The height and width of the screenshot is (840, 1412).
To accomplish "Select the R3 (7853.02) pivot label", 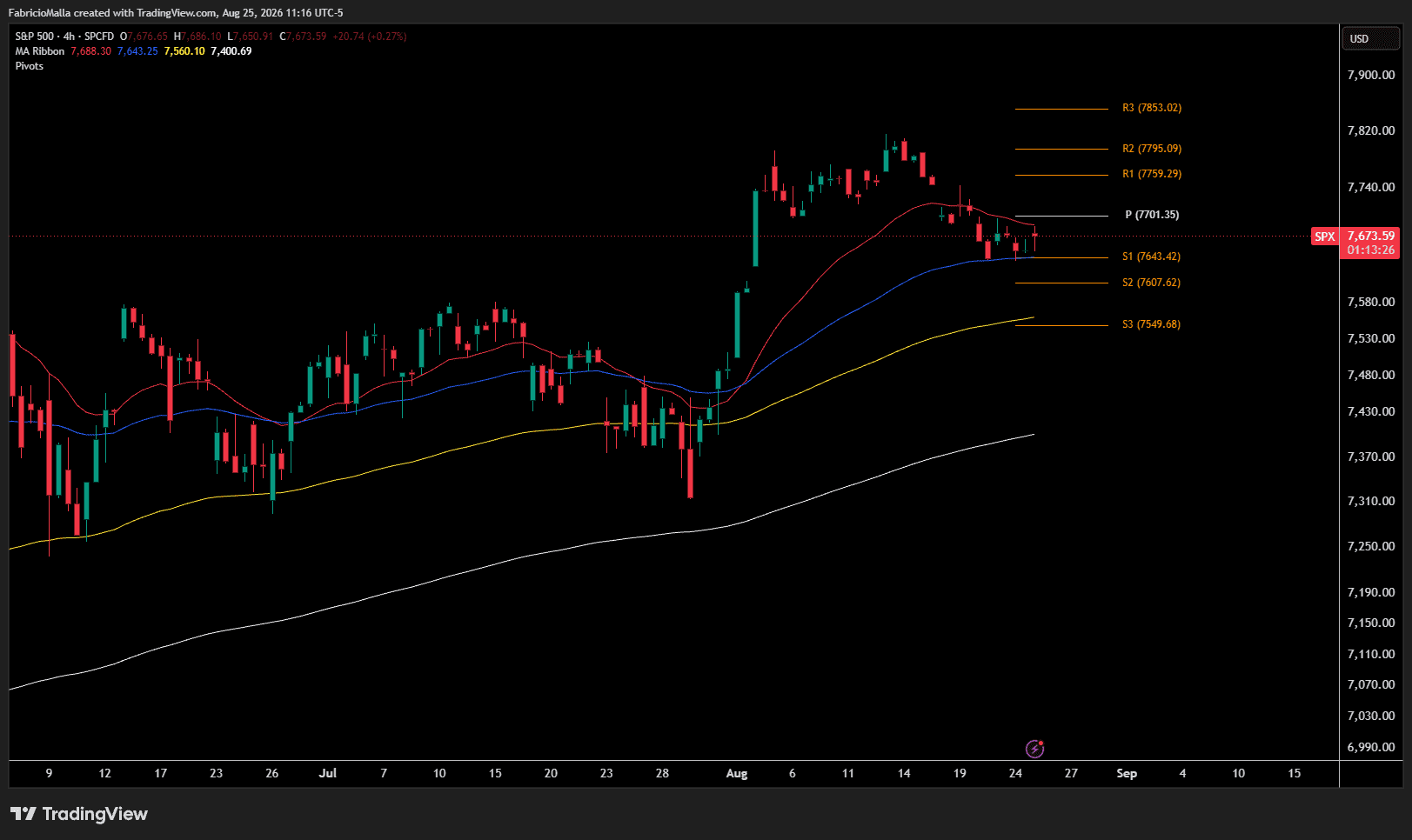I will [1152, 108].
